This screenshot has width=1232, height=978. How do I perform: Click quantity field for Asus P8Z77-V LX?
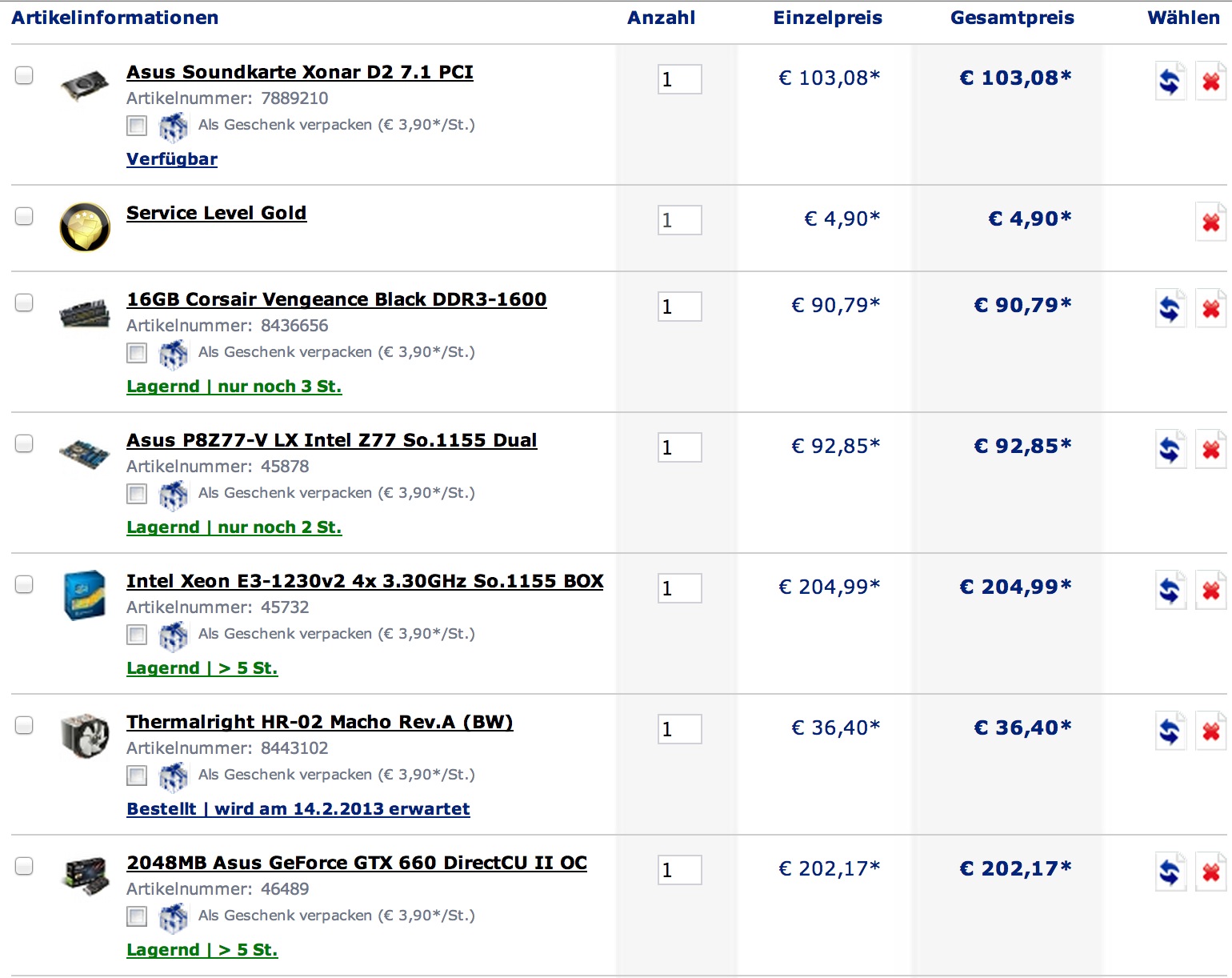[x=680, y=447]
